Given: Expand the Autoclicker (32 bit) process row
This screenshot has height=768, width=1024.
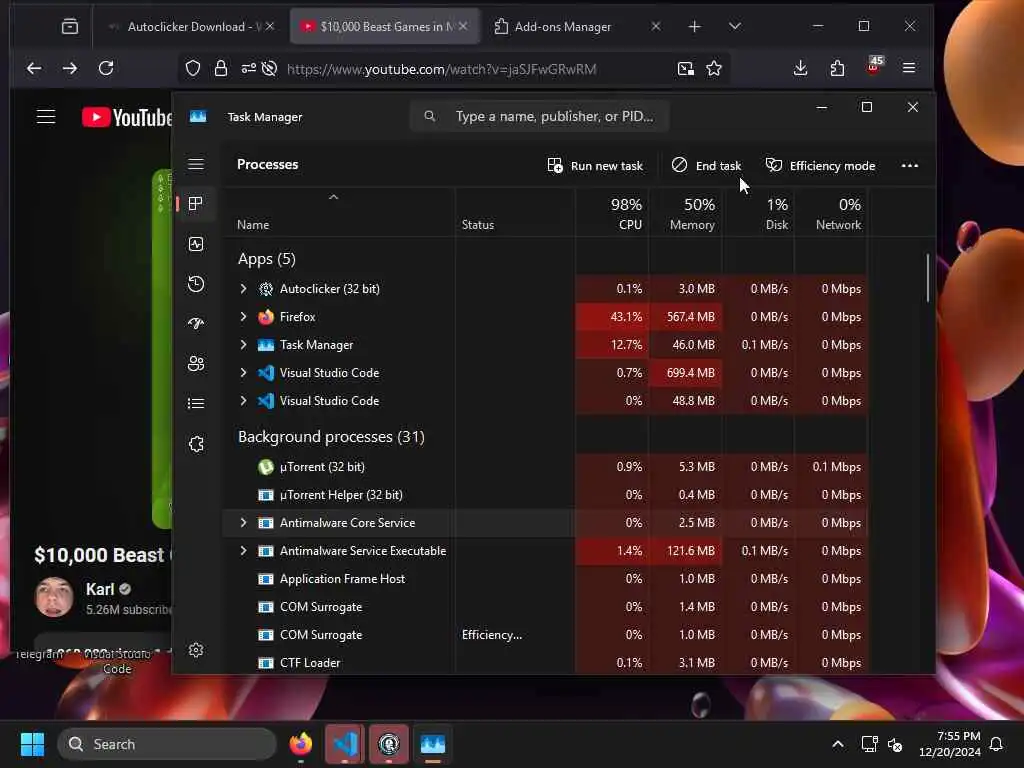Looking at the screenshot, I should click(x=244, y=289).
